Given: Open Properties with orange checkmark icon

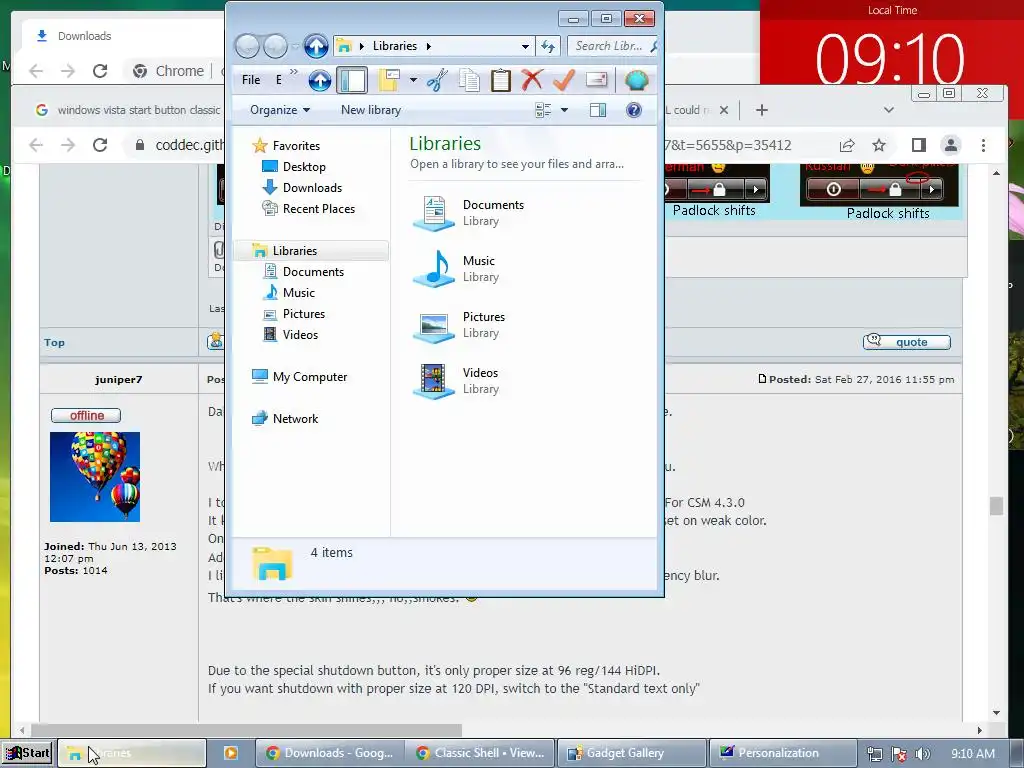Looking at the screenshot, I should pos(564,80).
